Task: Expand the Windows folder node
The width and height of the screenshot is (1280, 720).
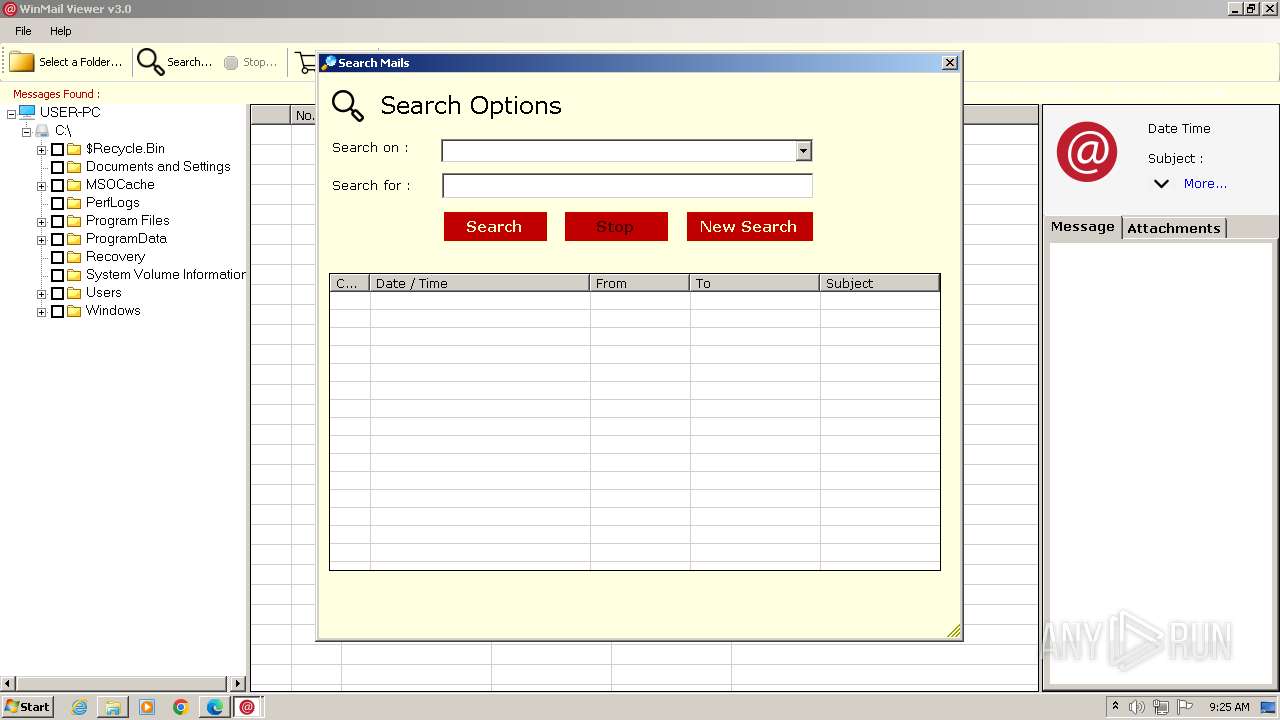Action: [x=41, y=312]
